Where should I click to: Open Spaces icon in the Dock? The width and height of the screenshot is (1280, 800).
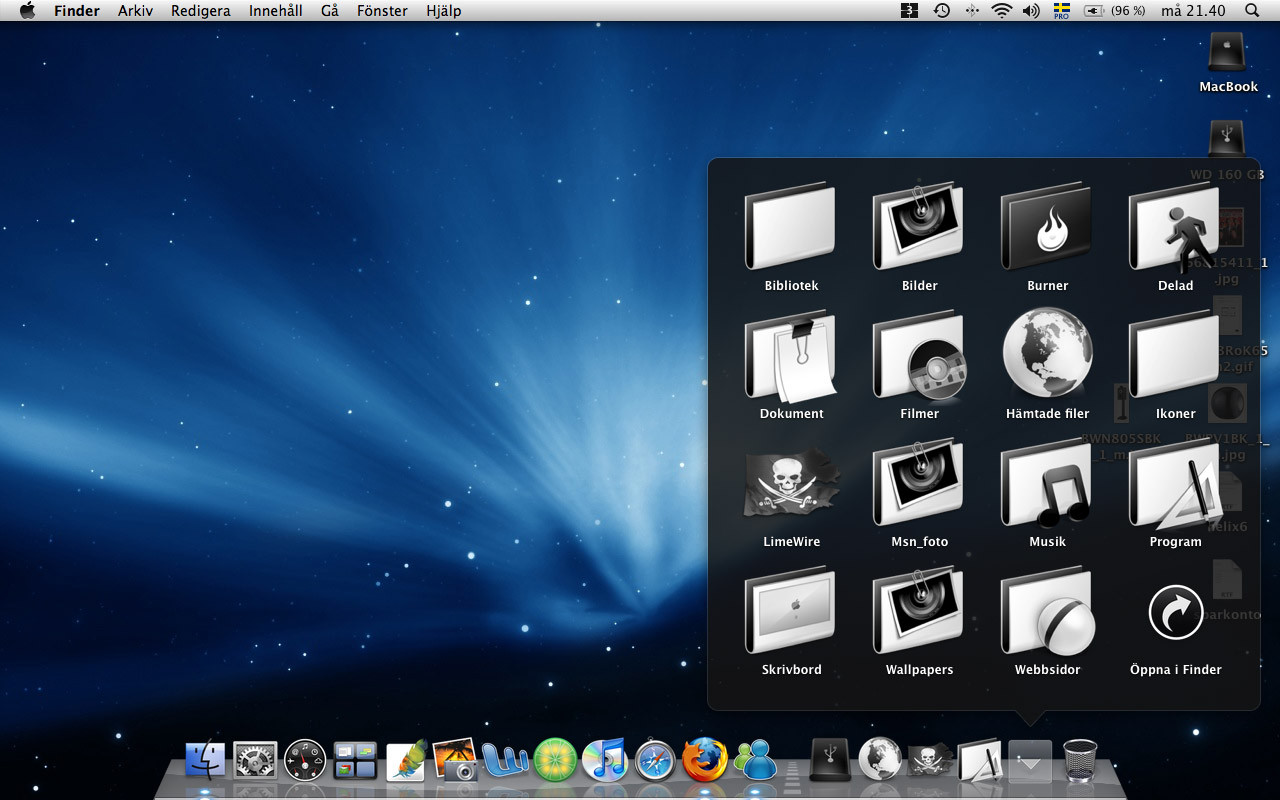[x=355, y=760]
